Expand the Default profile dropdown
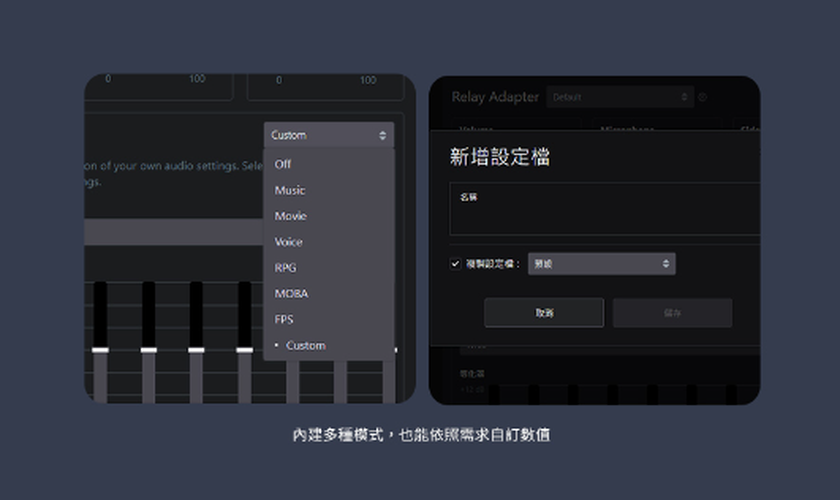 [x=620, y=98]
